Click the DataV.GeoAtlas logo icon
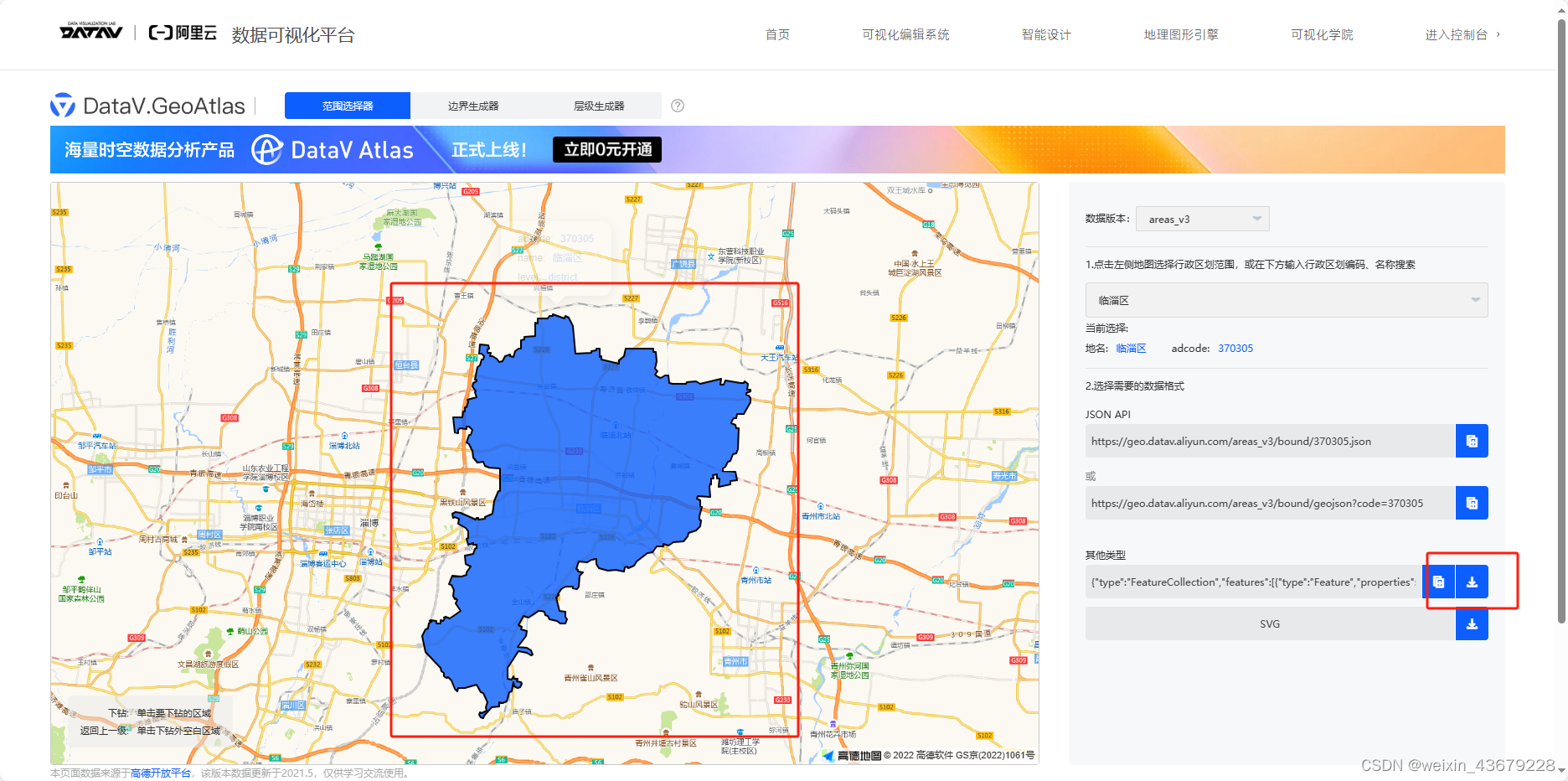 [62, 106]
